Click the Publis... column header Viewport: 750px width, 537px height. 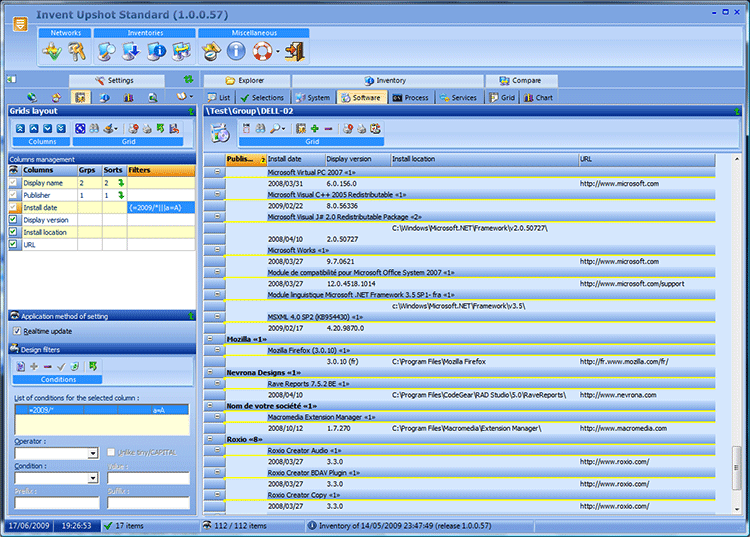pyautogui.click(x=246, y=159)
